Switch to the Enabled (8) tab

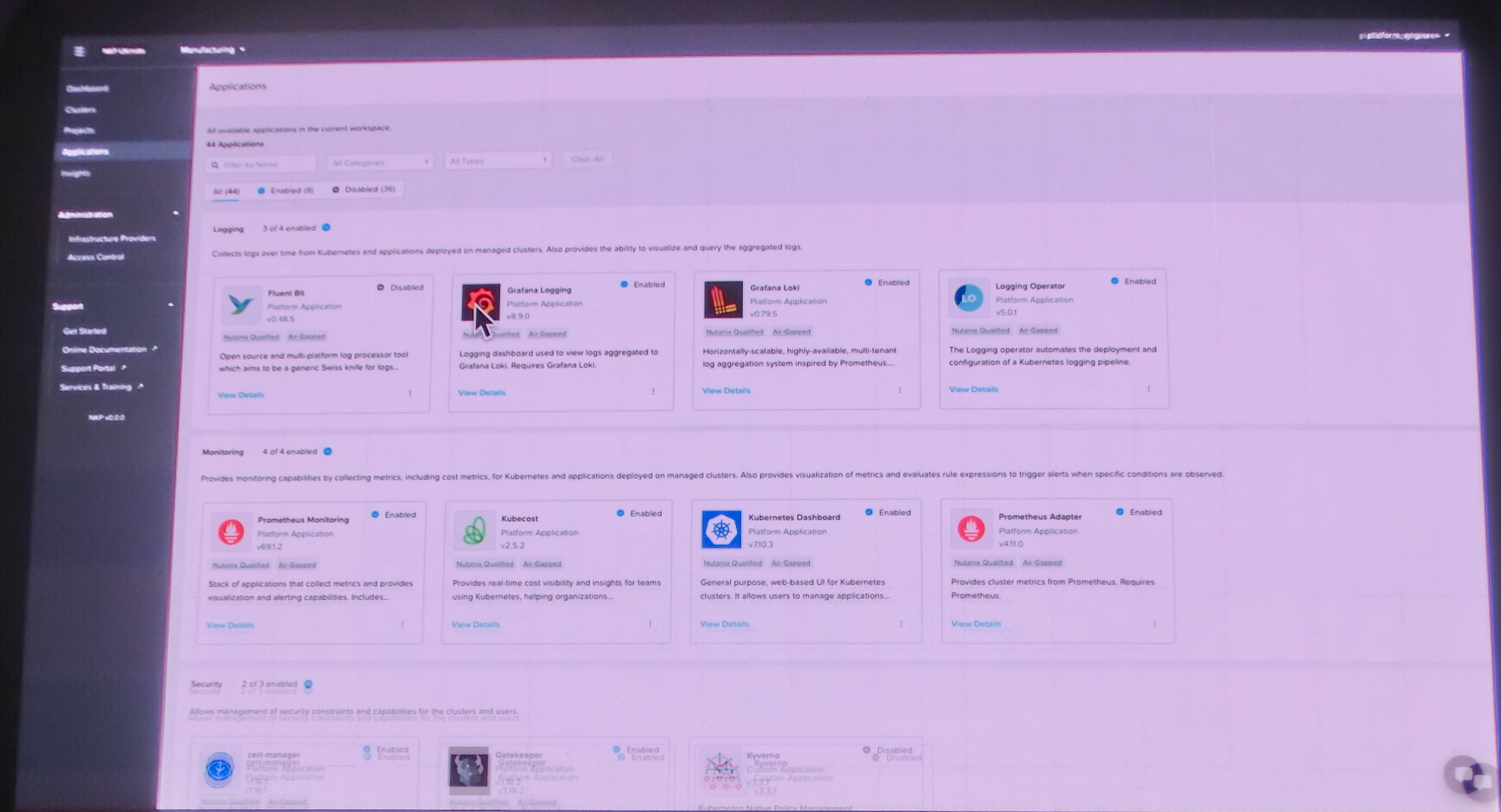click(285, 190)
